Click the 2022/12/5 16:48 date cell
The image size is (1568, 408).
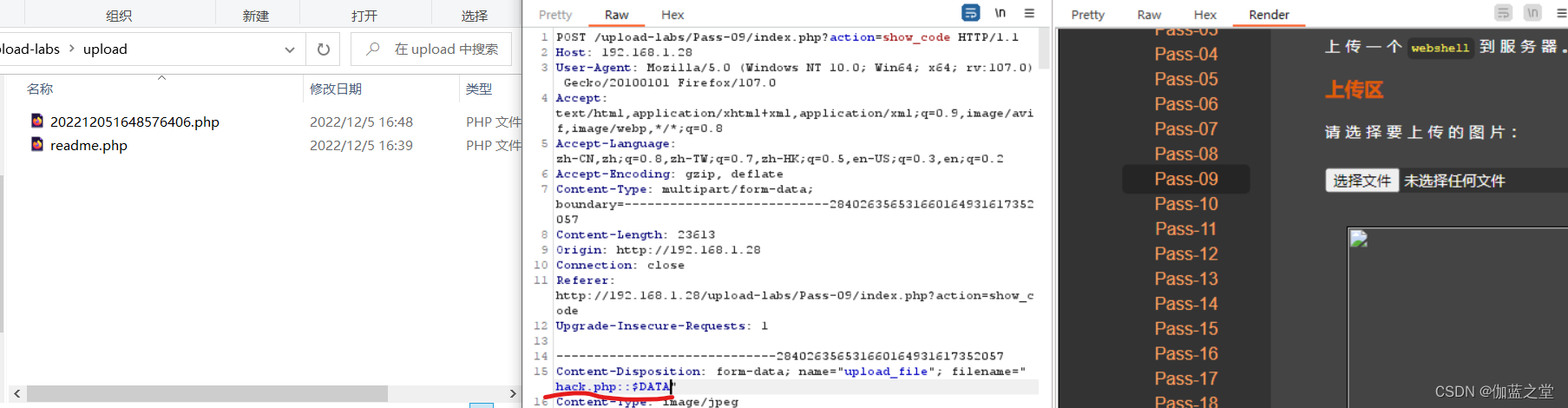coord(361,122)
